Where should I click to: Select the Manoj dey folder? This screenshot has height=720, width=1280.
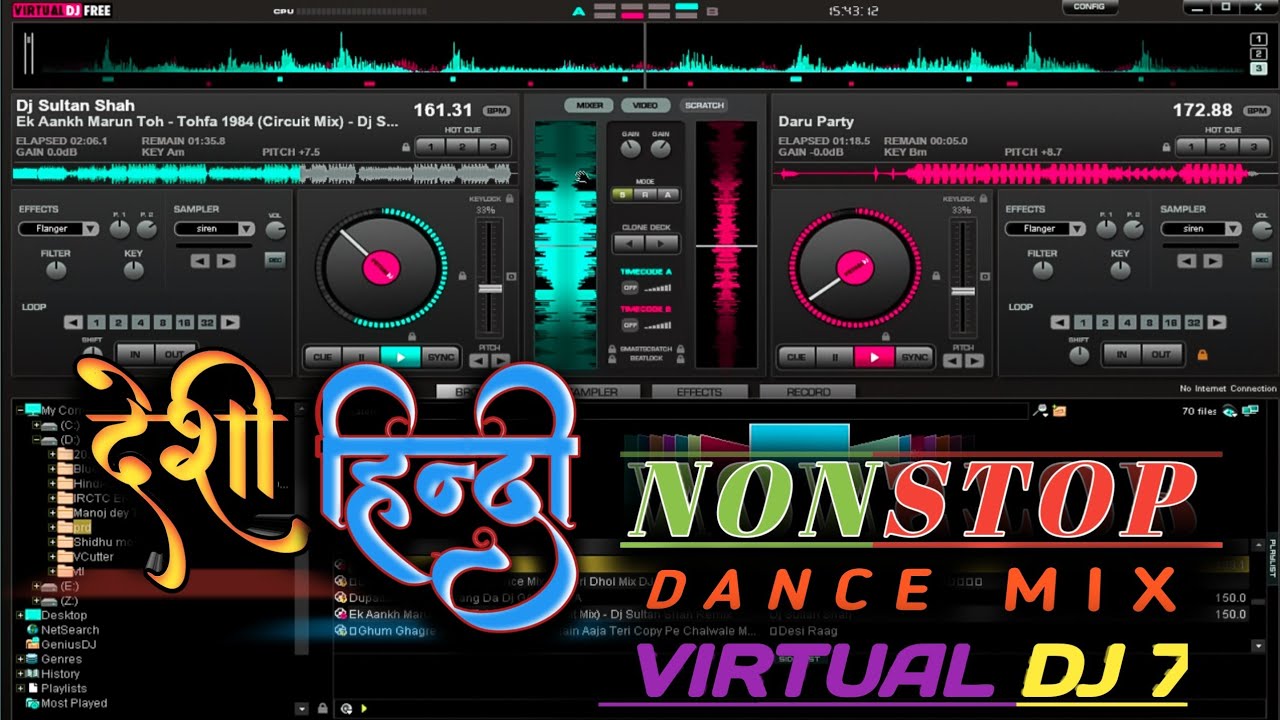pos(93,512)
